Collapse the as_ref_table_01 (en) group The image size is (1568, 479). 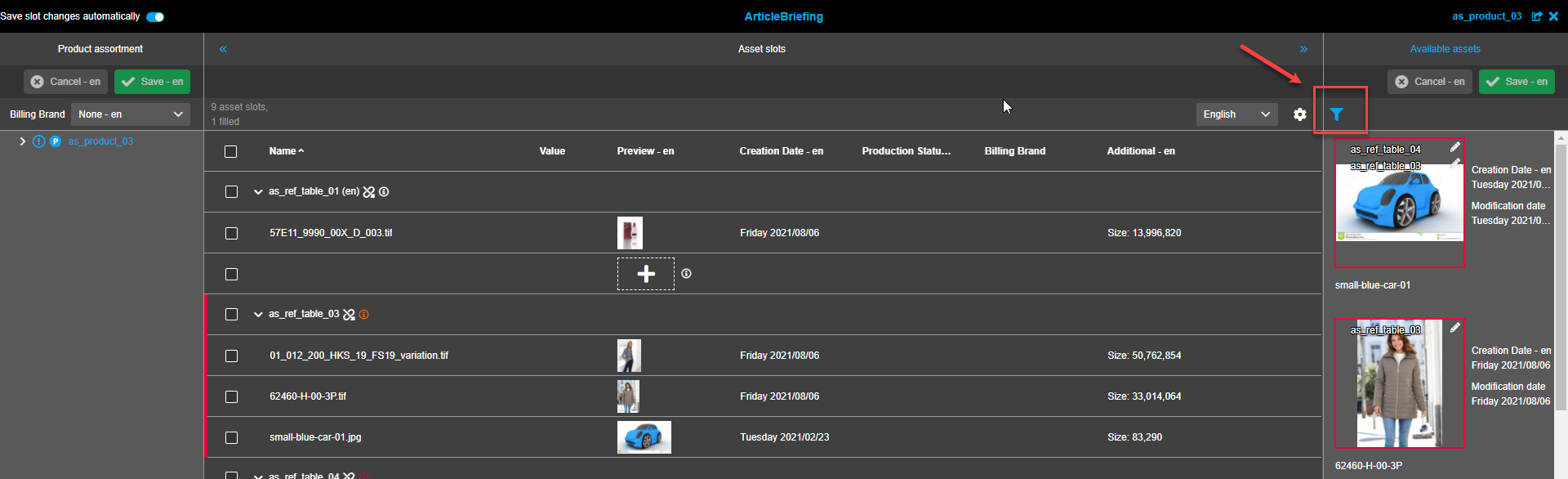(x=258, y=192)
